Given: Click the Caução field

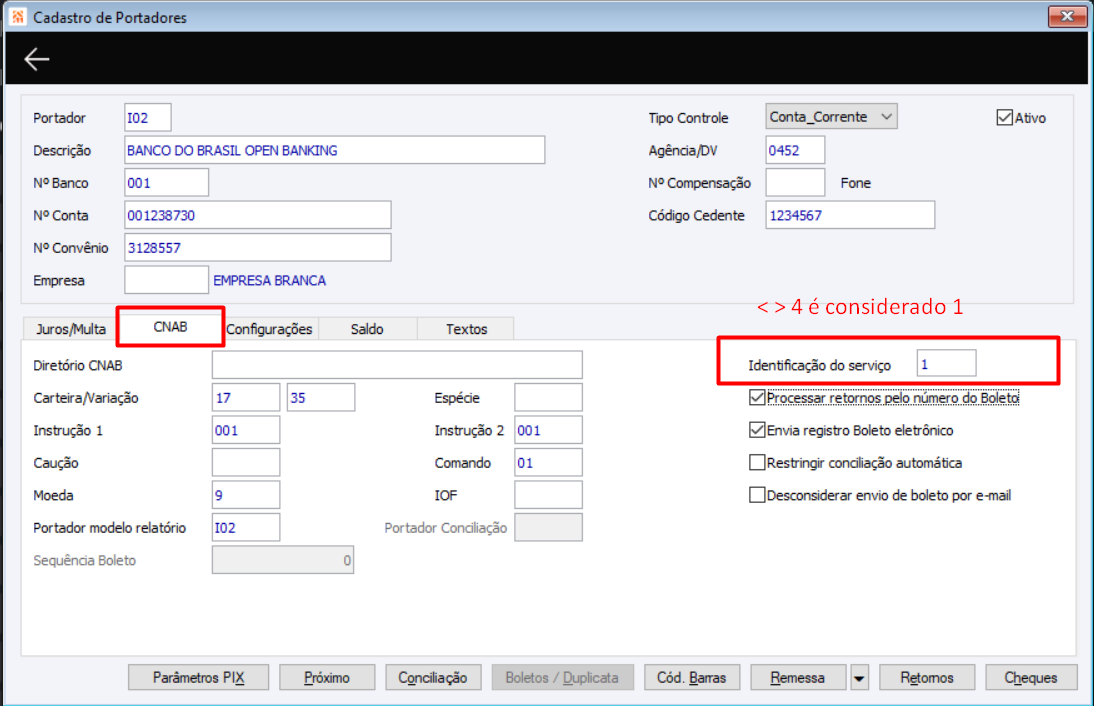Looking at the screenshot, I should [x=246, y=463].
